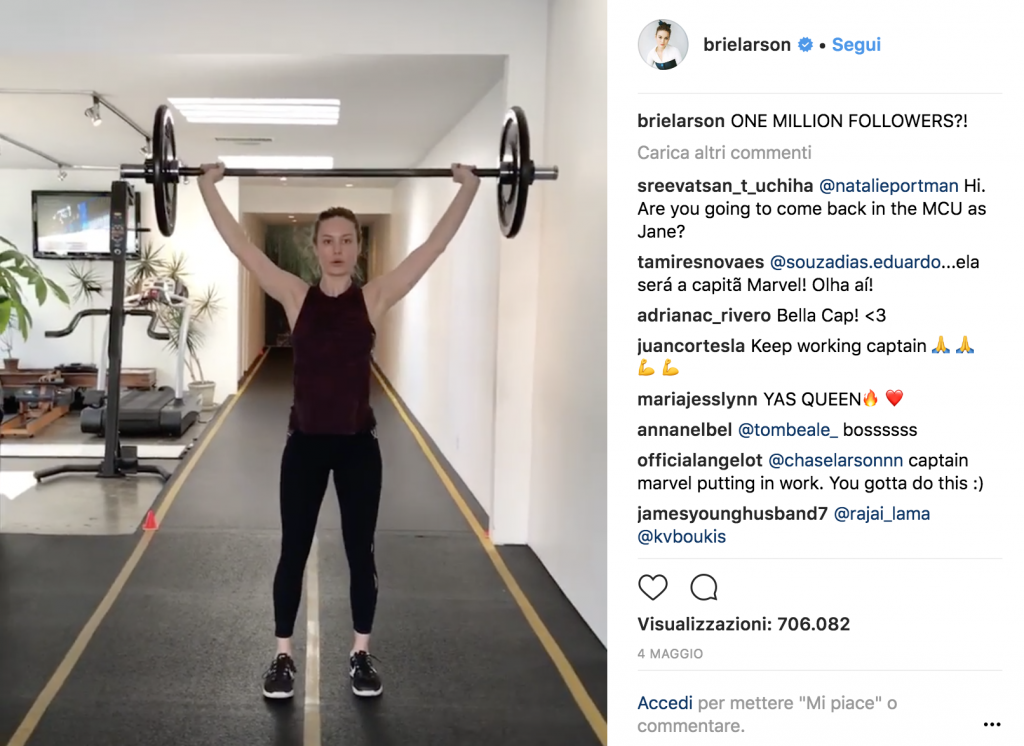Screen dimensions: 1024x746
Task: Visit sreevatsan_t_uchiha commenter profile
Action: tap(725, 186)
